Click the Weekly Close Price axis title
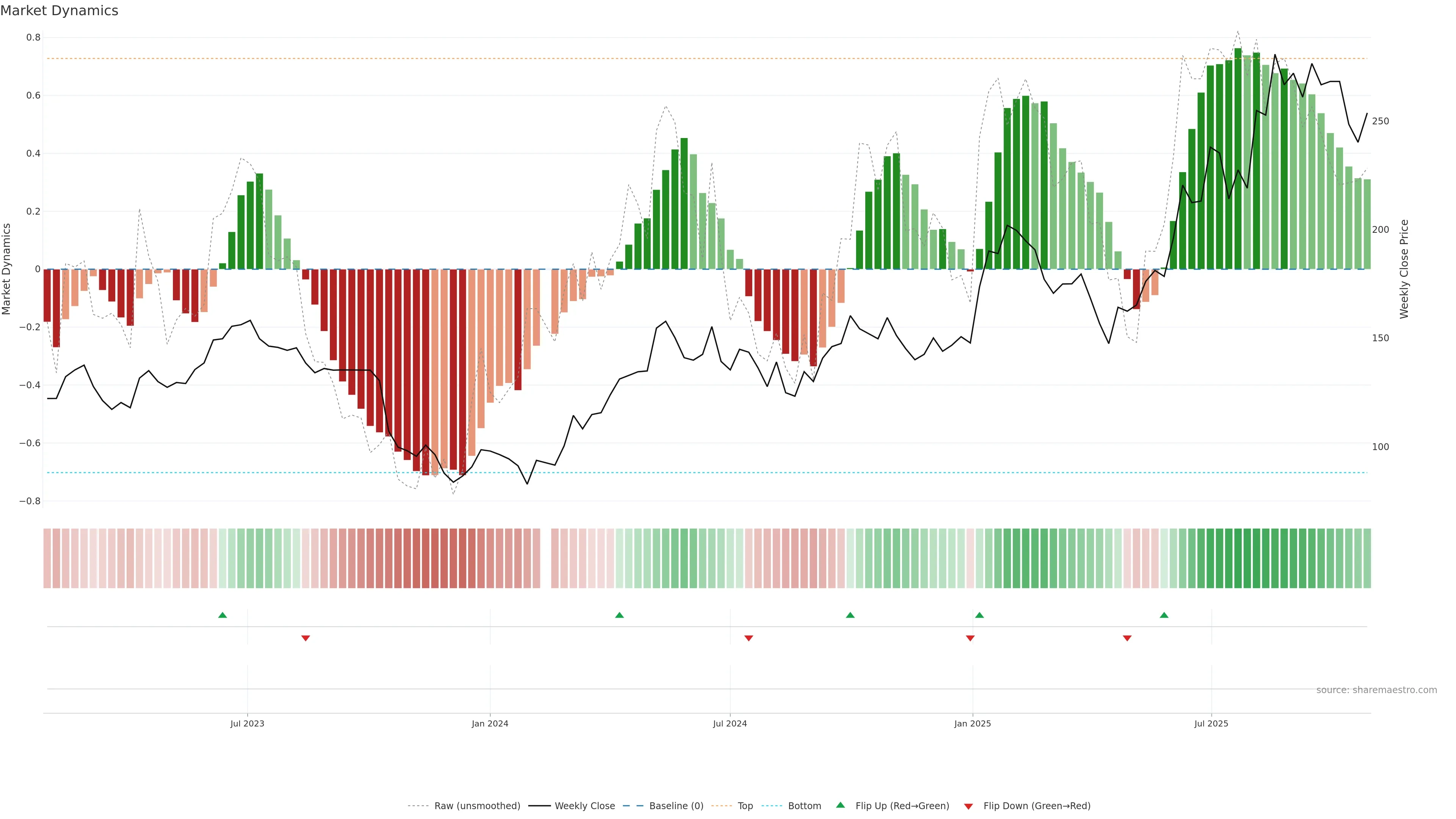 (x=1404, y=269)
